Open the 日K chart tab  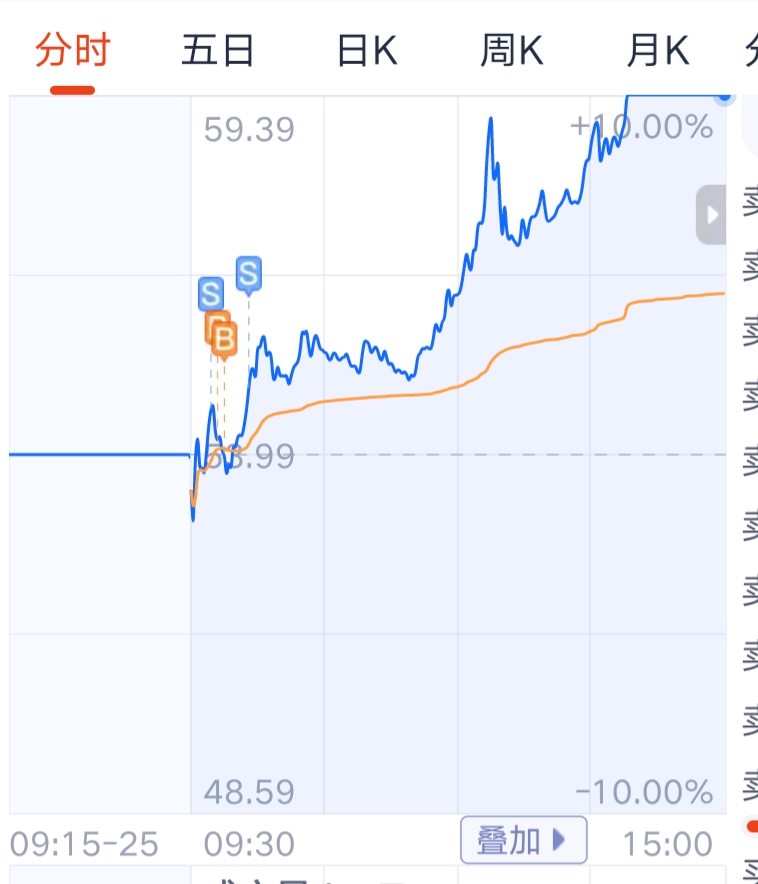coord(367,50)
